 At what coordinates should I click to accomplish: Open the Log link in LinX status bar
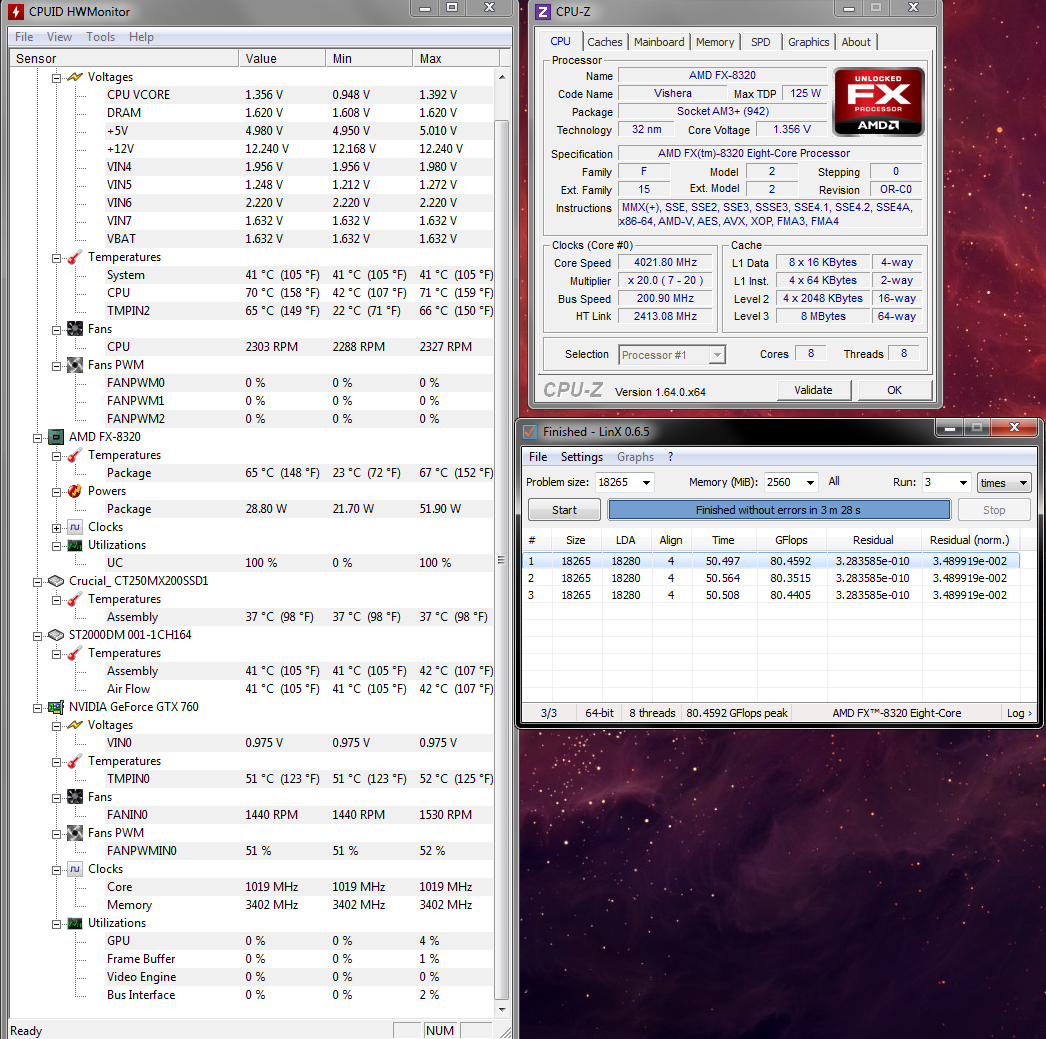(1019, 714)
